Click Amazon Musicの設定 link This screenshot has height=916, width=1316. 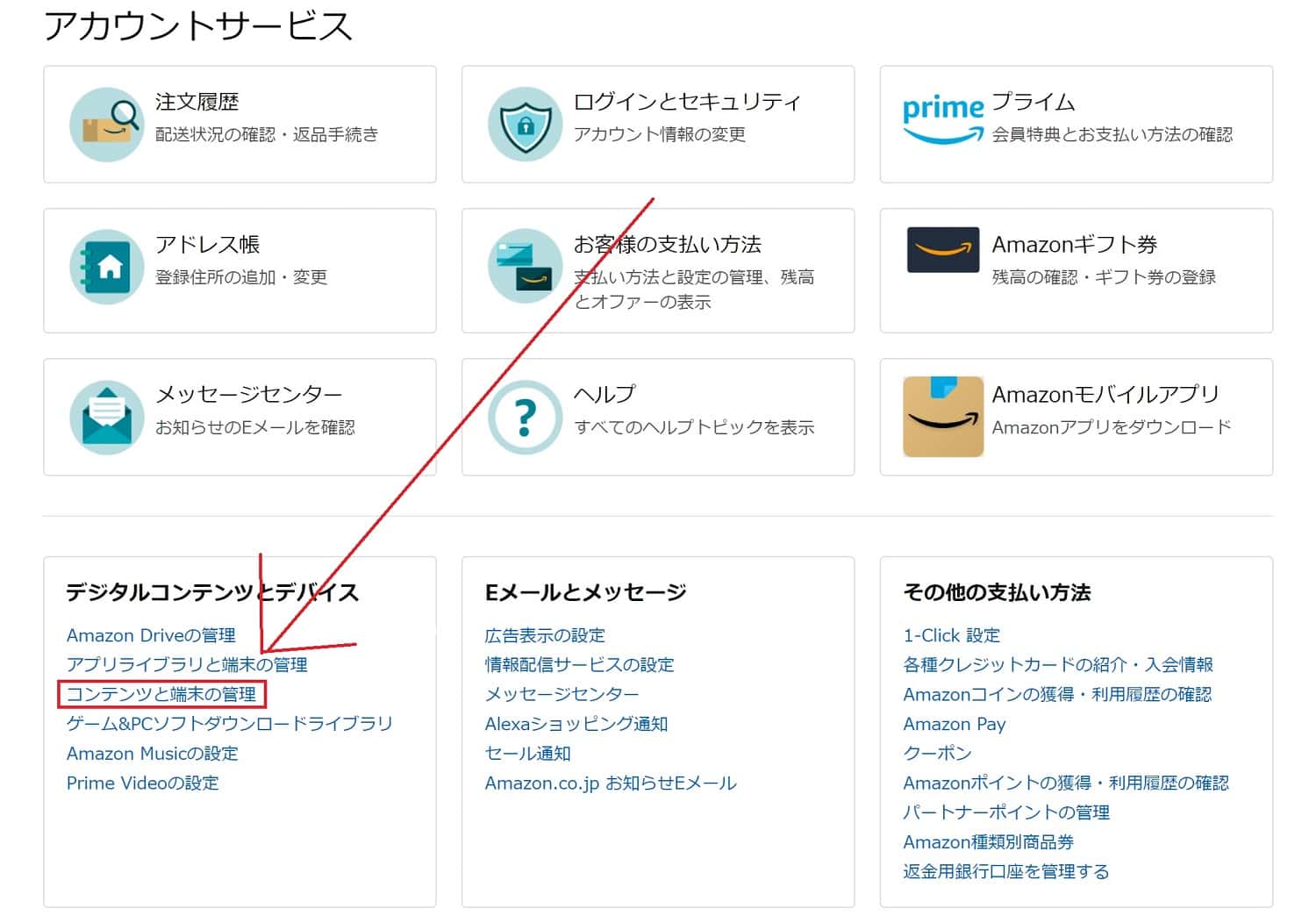(x=153, y=754)
